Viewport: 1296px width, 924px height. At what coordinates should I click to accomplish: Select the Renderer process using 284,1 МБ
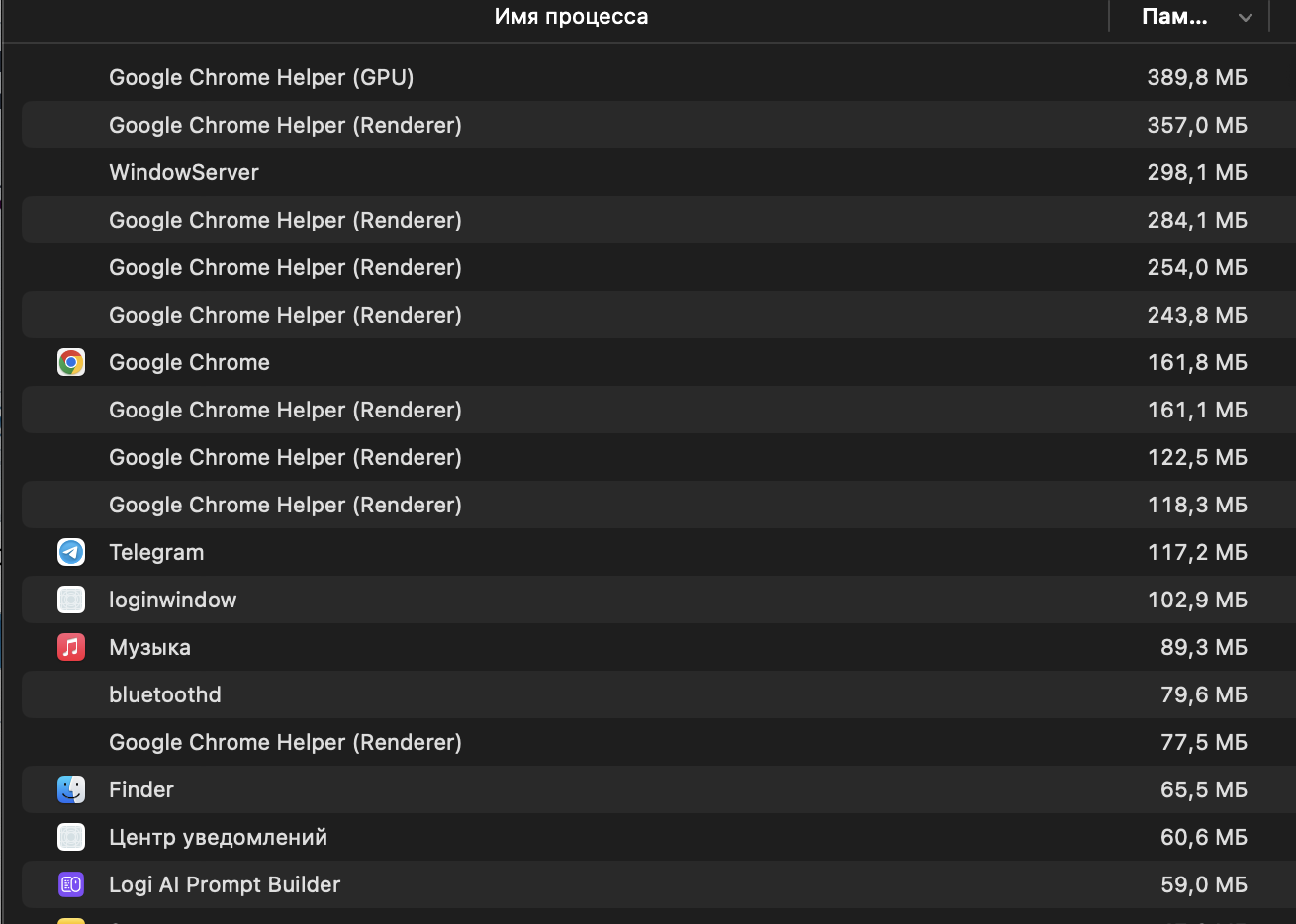[x=659, y=220]
